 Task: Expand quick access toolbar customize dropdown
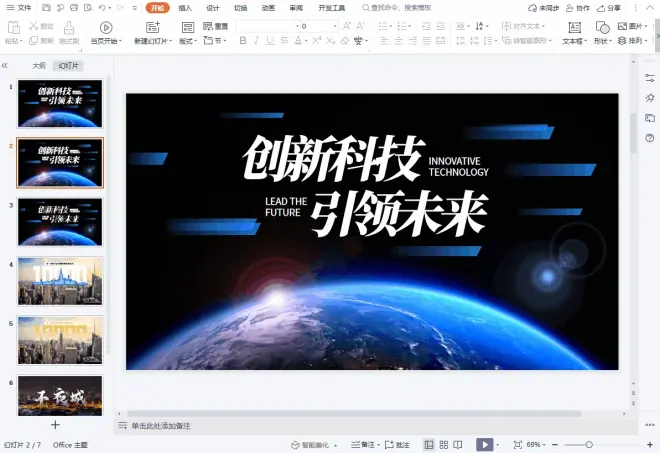click(x=135, y=8)
